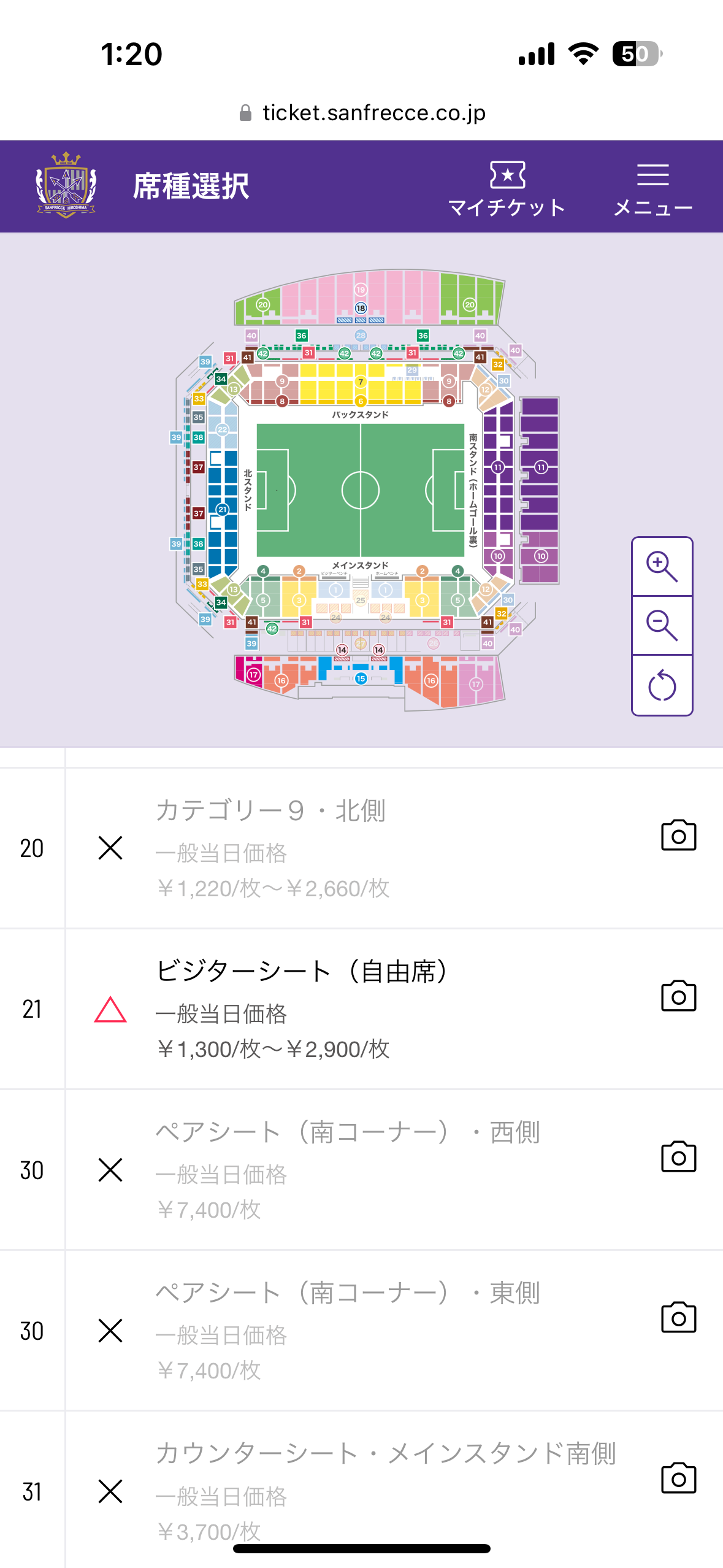Tap the red triangle availability mark
Screen dimensions: 723x1568
point(110,1010)
